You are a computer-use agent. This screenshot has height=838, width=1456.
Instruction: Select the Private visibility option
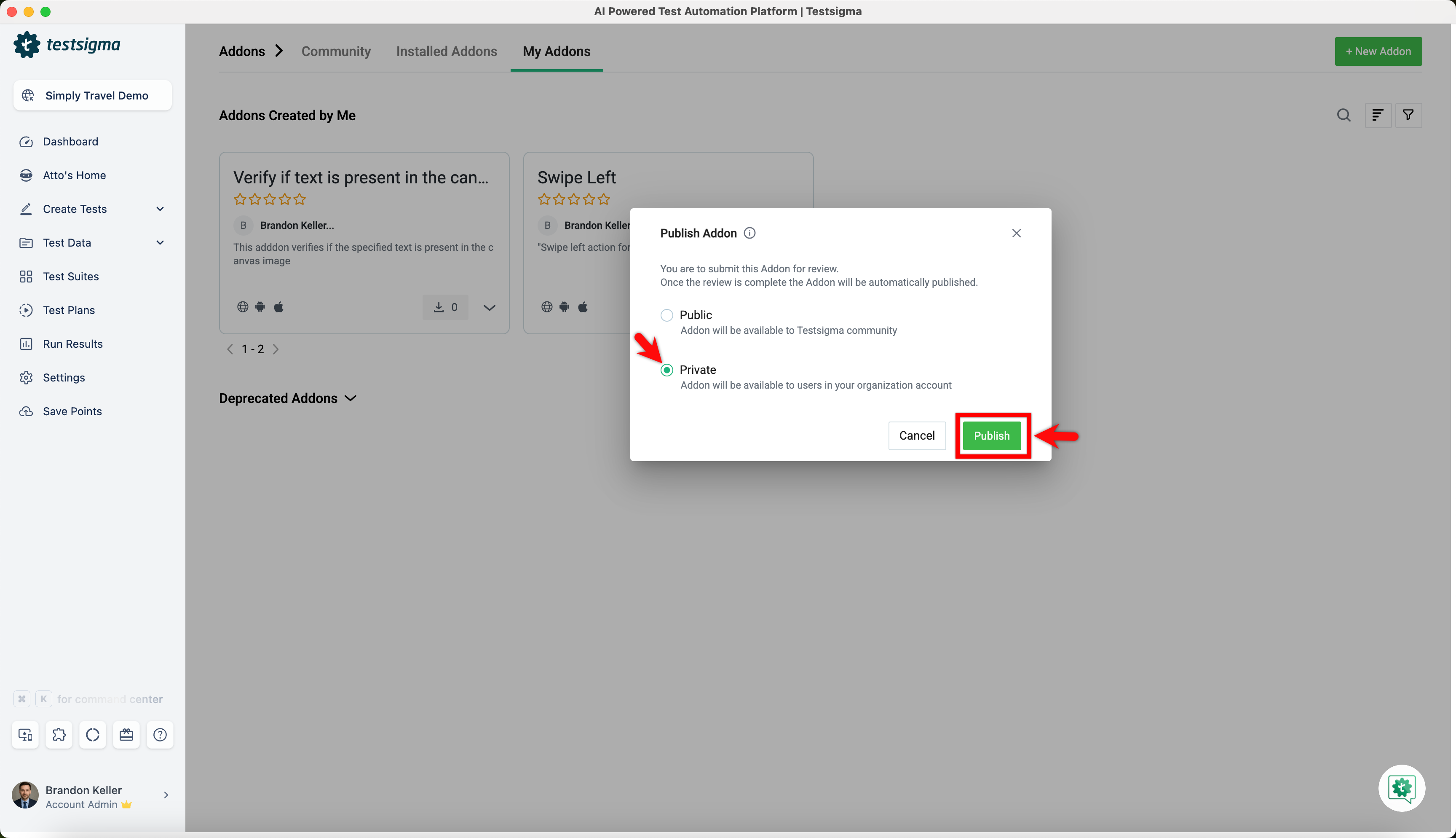click(x=667, y=370)
